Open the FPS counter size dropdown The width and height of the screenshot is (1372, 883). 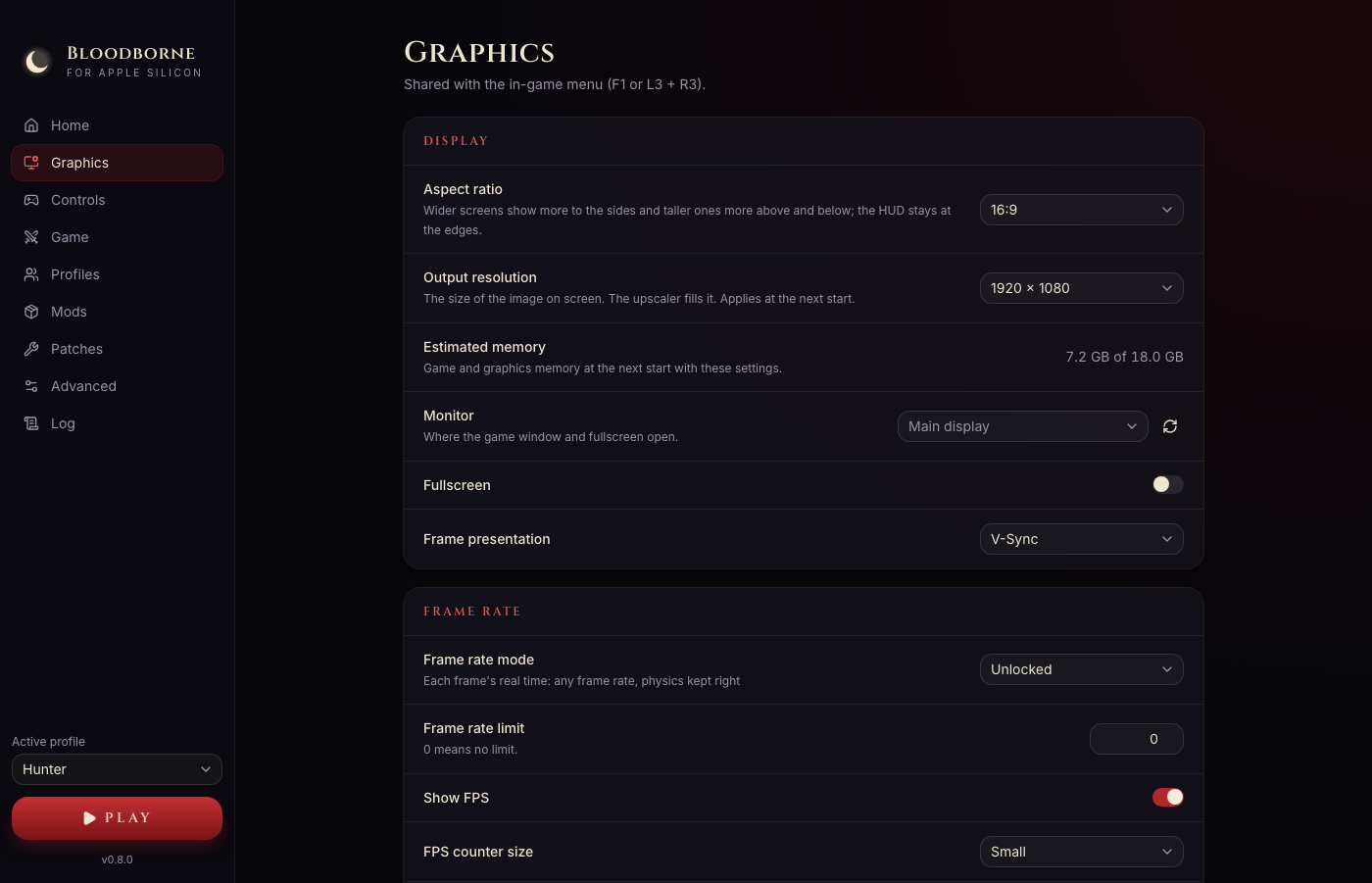1082,852
